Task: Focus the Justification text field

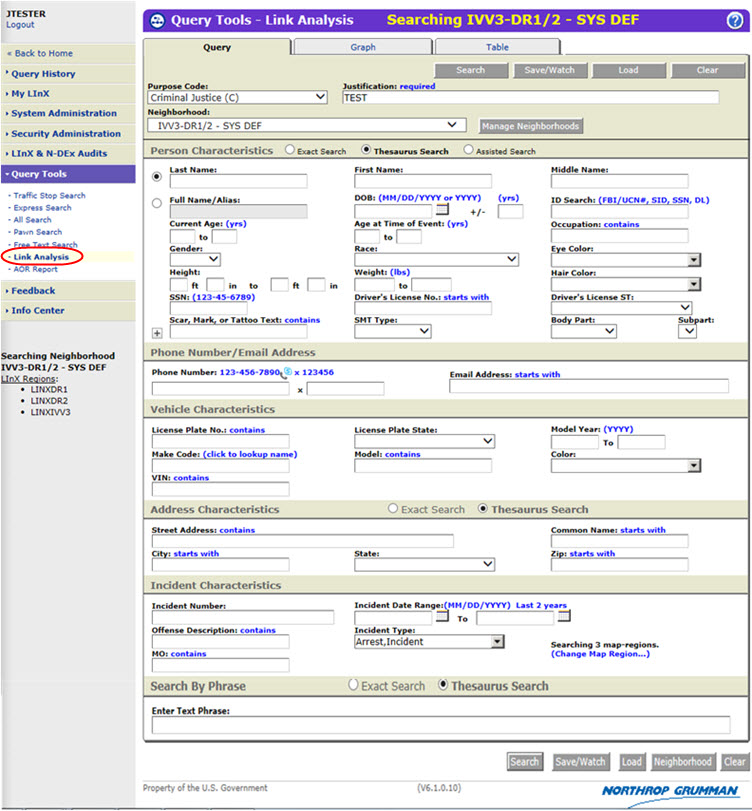Action: pyautogui.click(x=531, y=98)
